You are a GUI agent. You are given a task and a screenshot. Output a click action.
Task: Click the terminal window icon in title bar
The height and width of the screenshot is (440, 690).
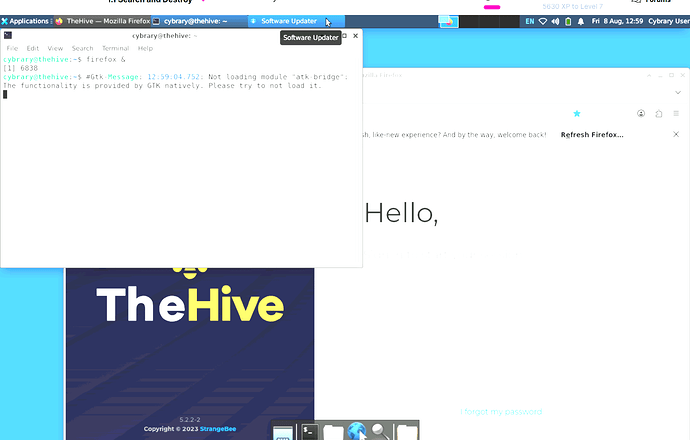(8, 35)
